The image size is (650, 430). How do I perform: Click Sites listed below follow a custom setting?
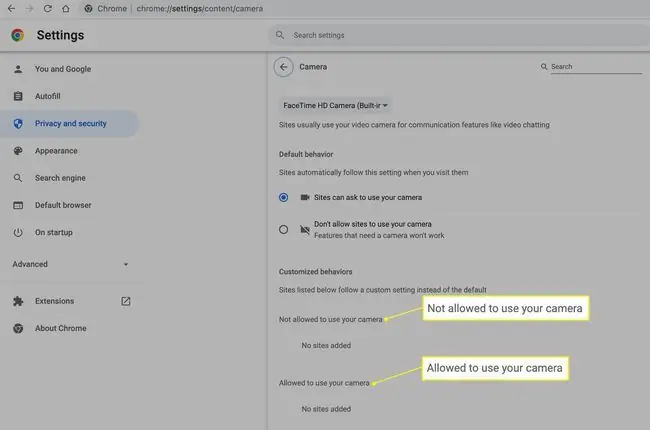(x=383, y=290)
